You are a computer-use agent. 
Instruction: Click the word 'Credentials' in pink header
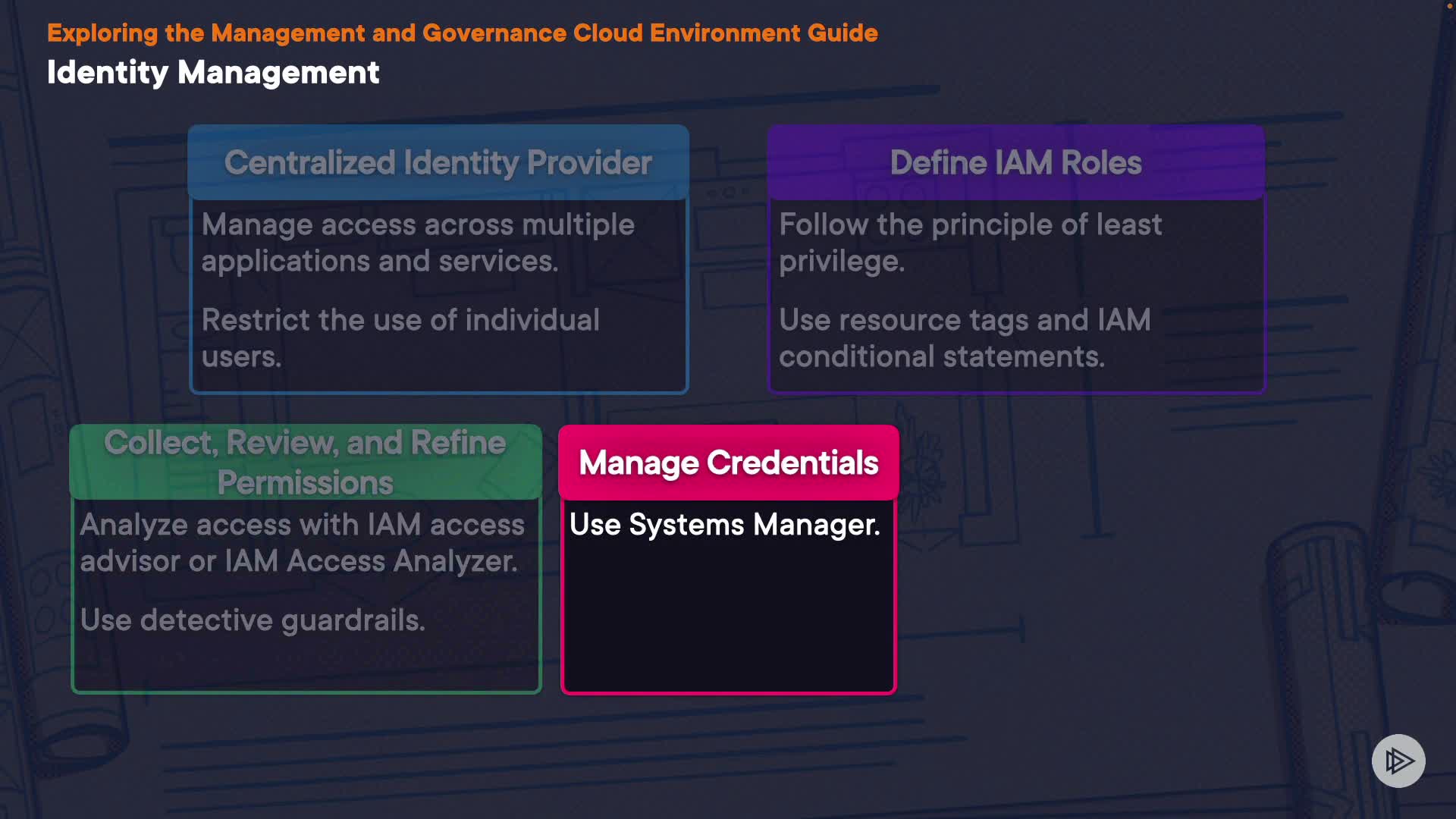click(x=792, y=463)
